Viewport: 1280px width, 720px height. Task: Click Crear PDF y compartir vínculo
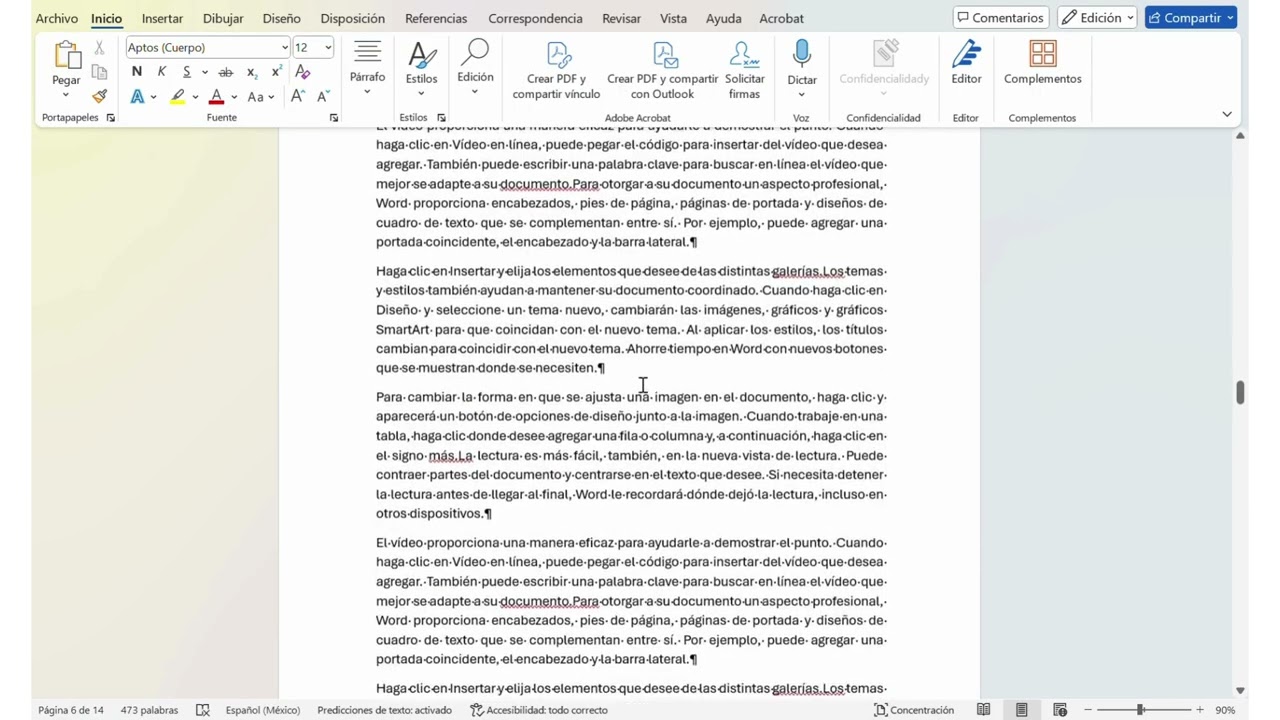(556, 70)
